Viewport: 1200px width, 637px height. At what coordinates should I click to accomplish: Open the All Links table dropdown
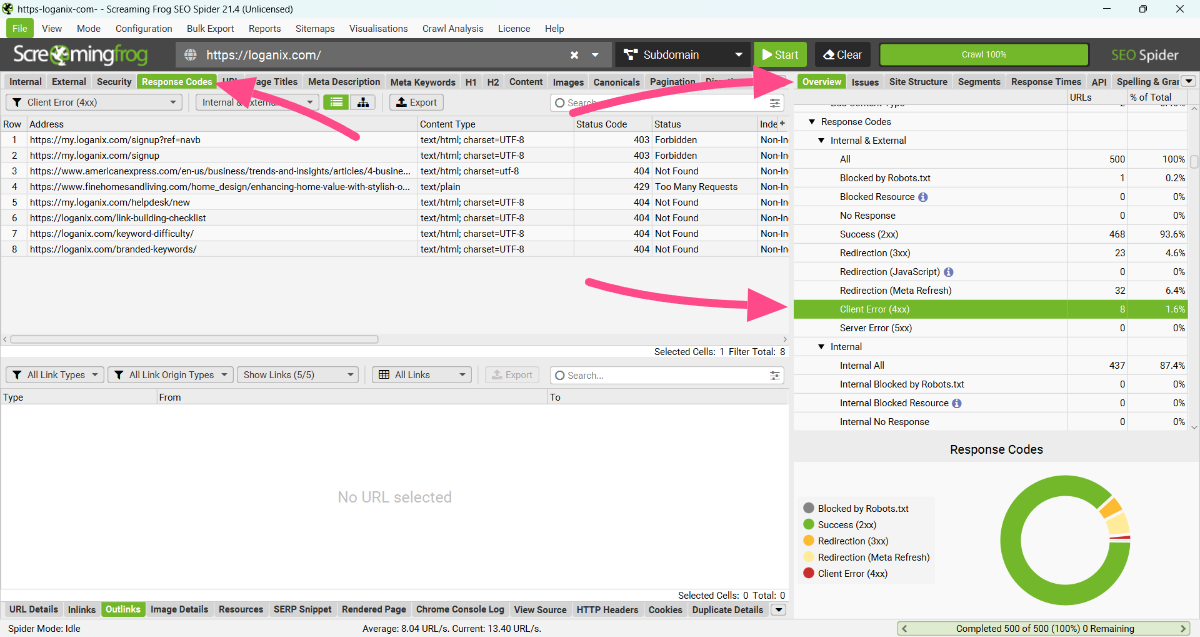[x=421, y=375]
